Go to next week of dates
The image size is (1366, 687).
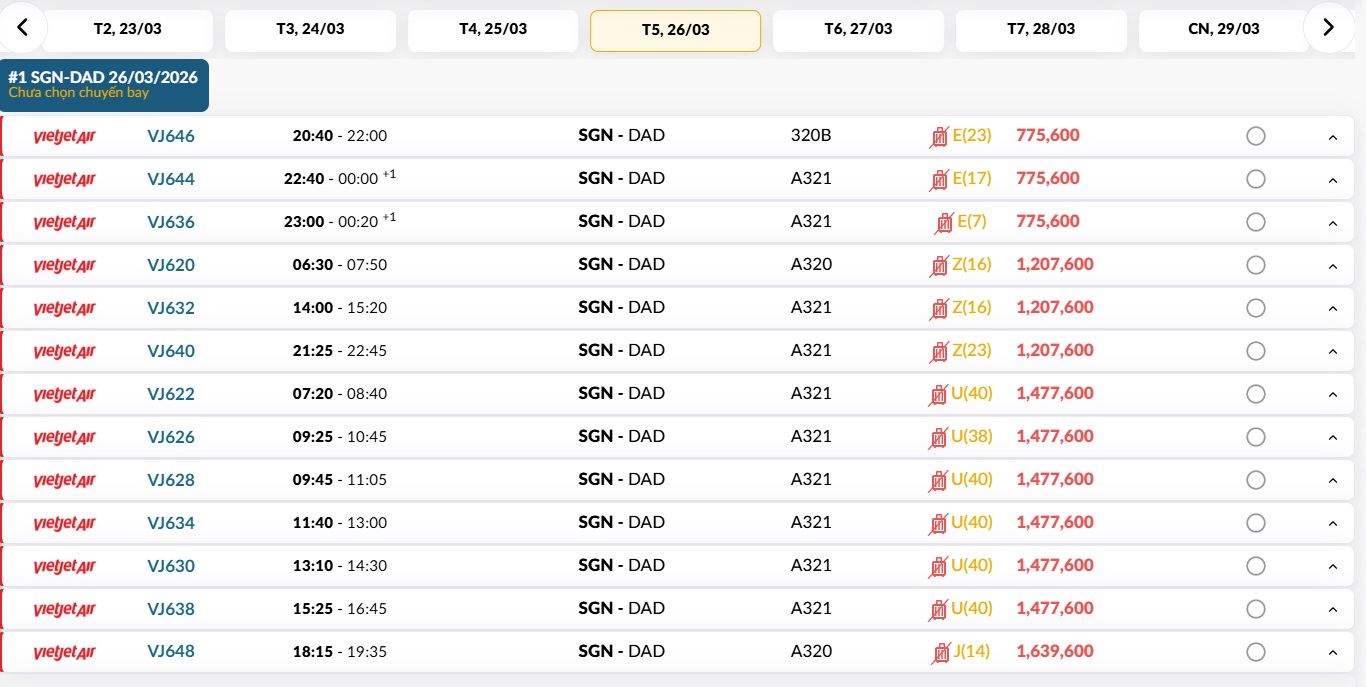point(1328,28)
